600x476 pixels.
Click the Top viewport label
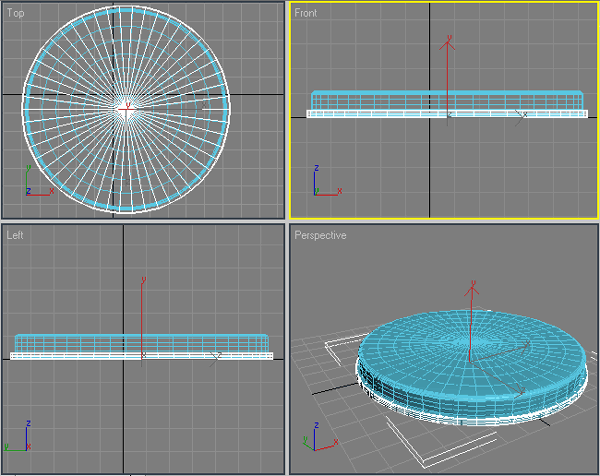[16, 13]
